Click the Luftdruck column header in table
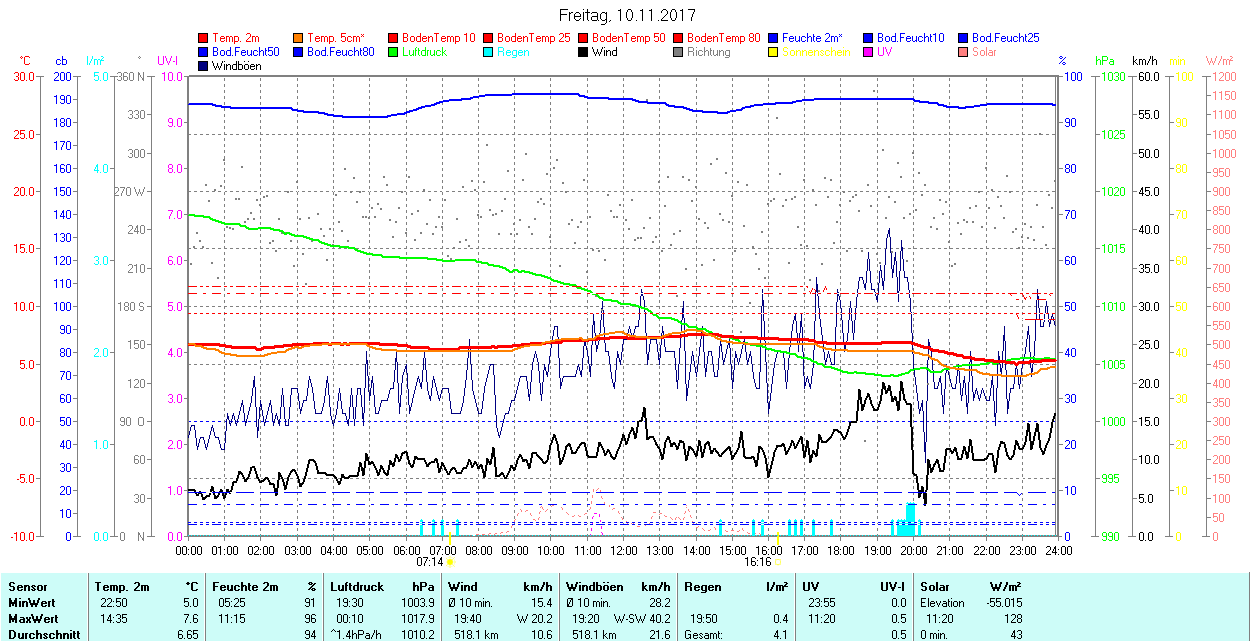The image size is (1250, 641). tap(357, 587)
